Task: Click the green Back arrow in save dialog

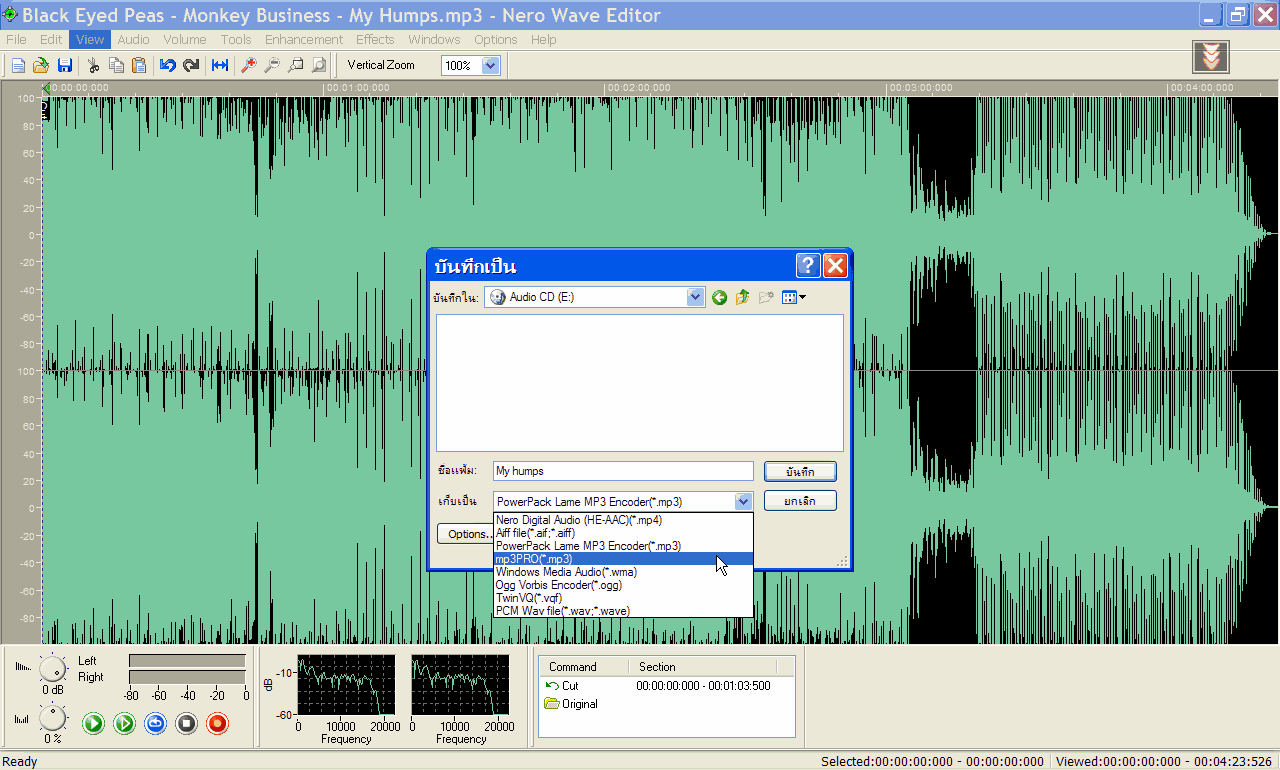Action: 719,297
